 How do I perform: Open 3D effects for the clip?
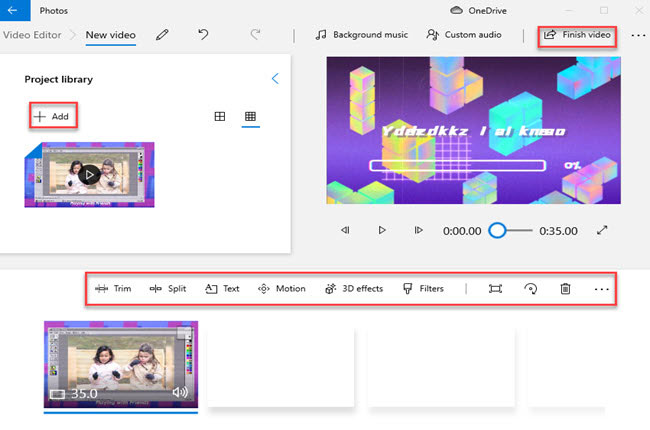click(x=354, y=289)
